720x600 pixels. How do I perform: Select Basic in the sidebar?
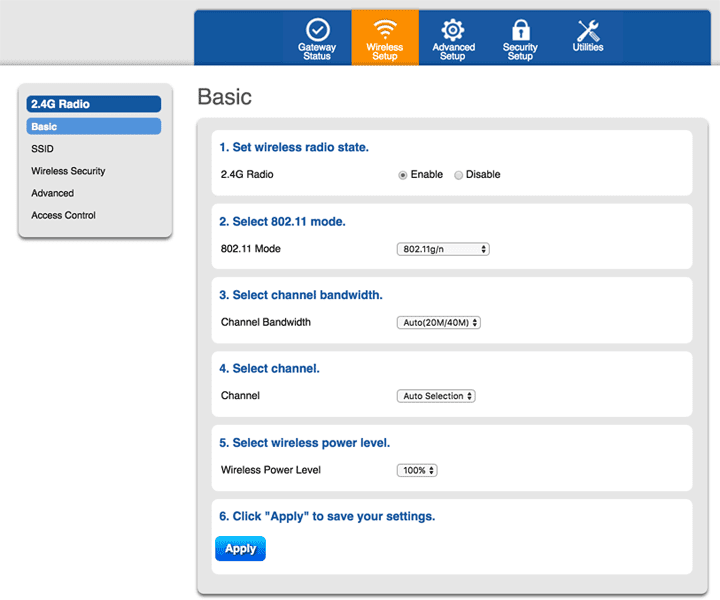pos(94,126)
